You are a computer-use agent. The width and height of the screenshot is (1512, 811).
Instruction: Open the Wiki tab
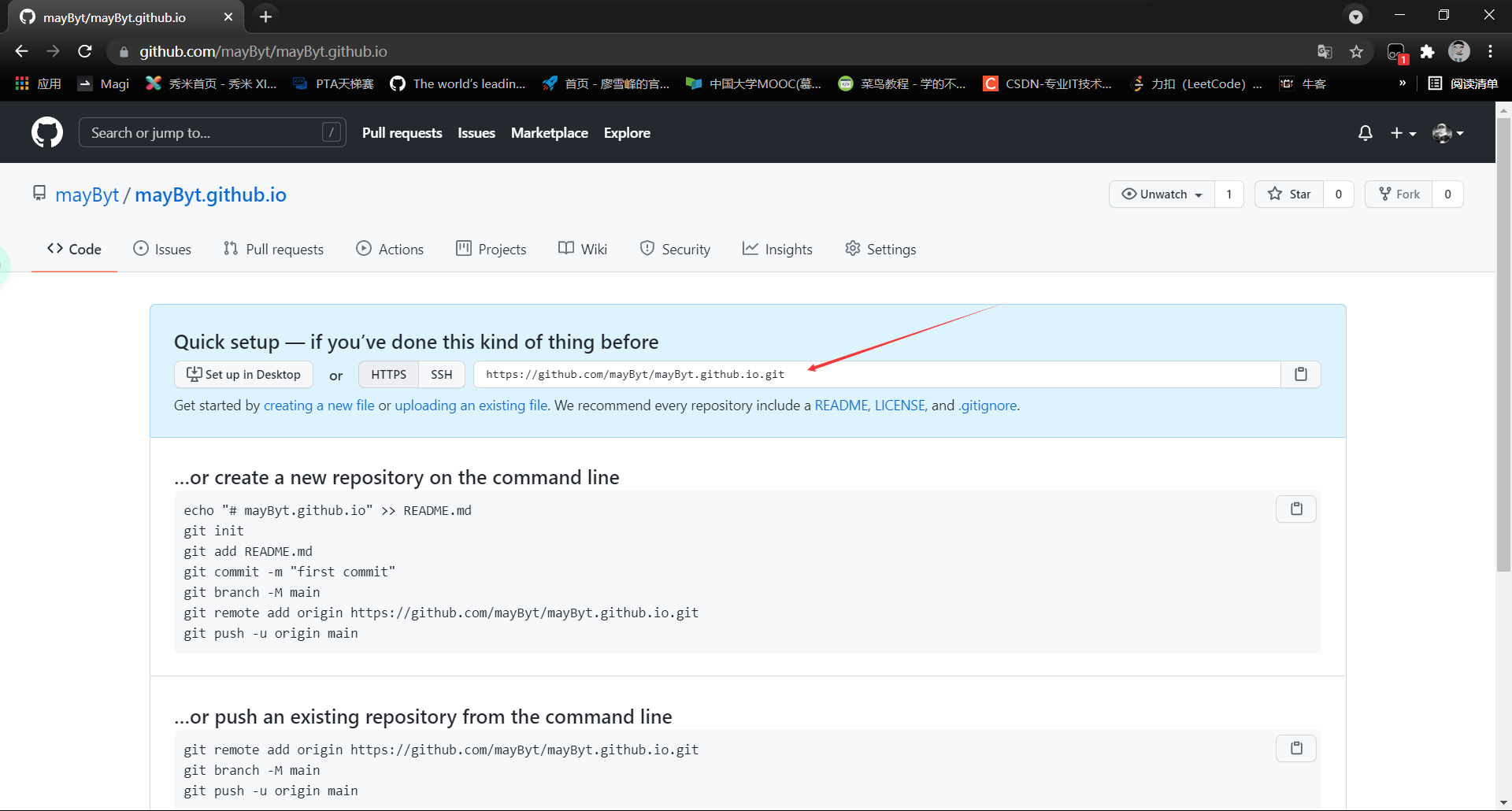(x=583, y=249)
